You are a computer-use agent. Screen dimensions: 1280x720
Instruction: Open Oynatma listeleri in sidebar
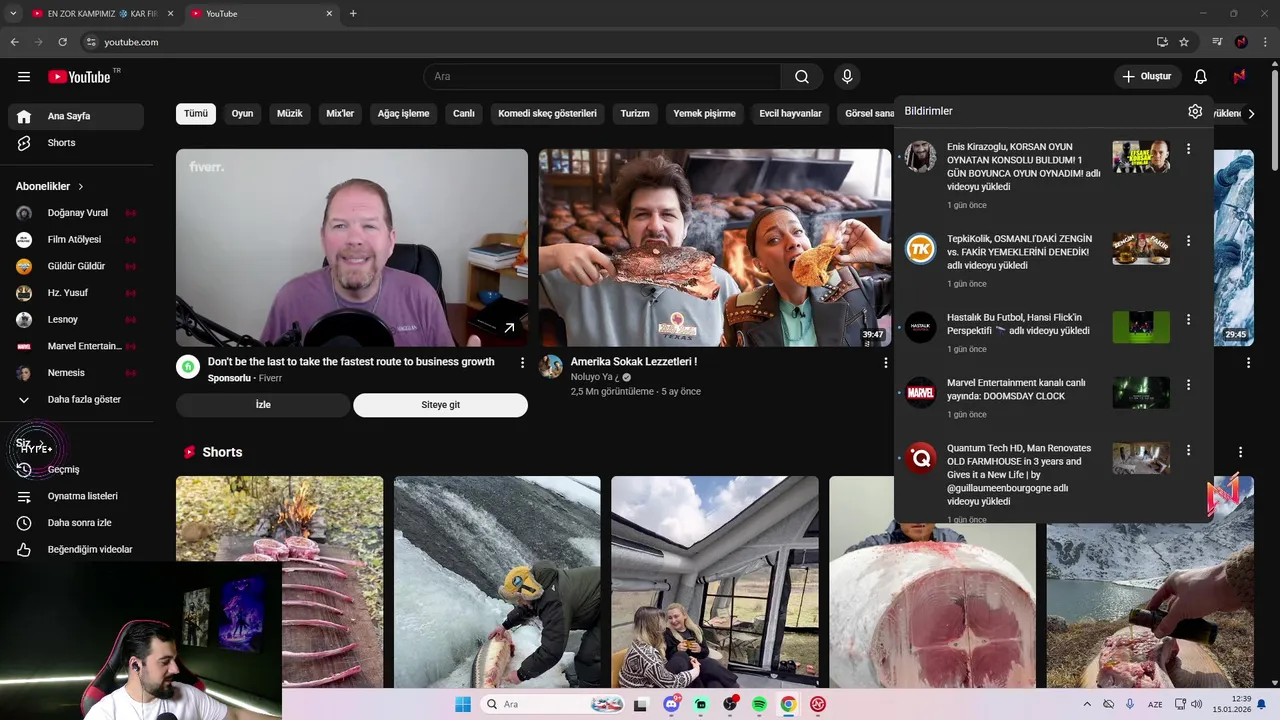pyautogui.click(x=76, y=496)
